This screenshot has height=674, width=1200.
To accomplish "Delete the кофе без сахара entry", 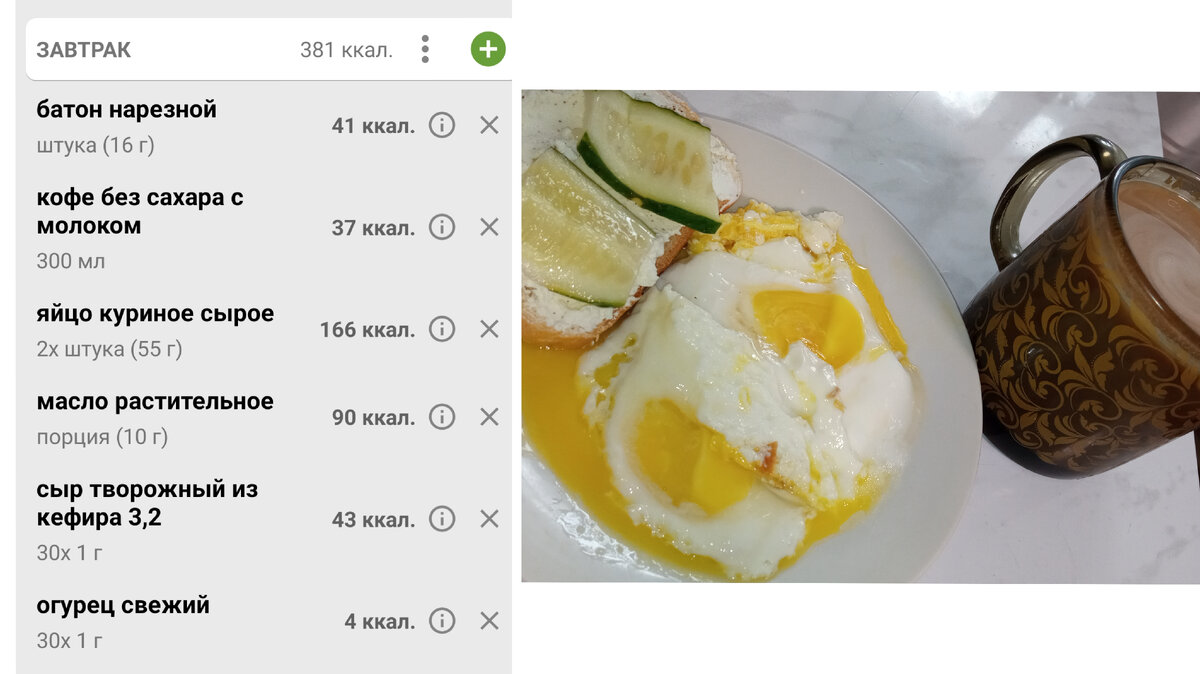I will click(x=489, y=227).
